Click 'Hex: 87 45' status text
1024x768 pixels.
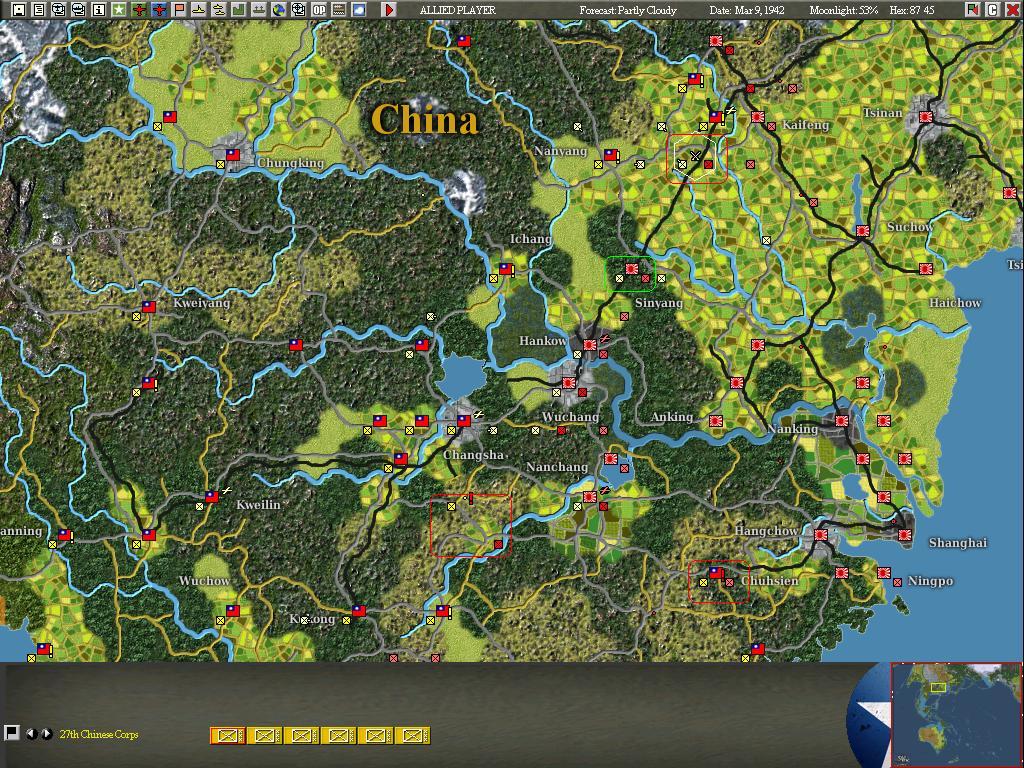coord(912,10)
